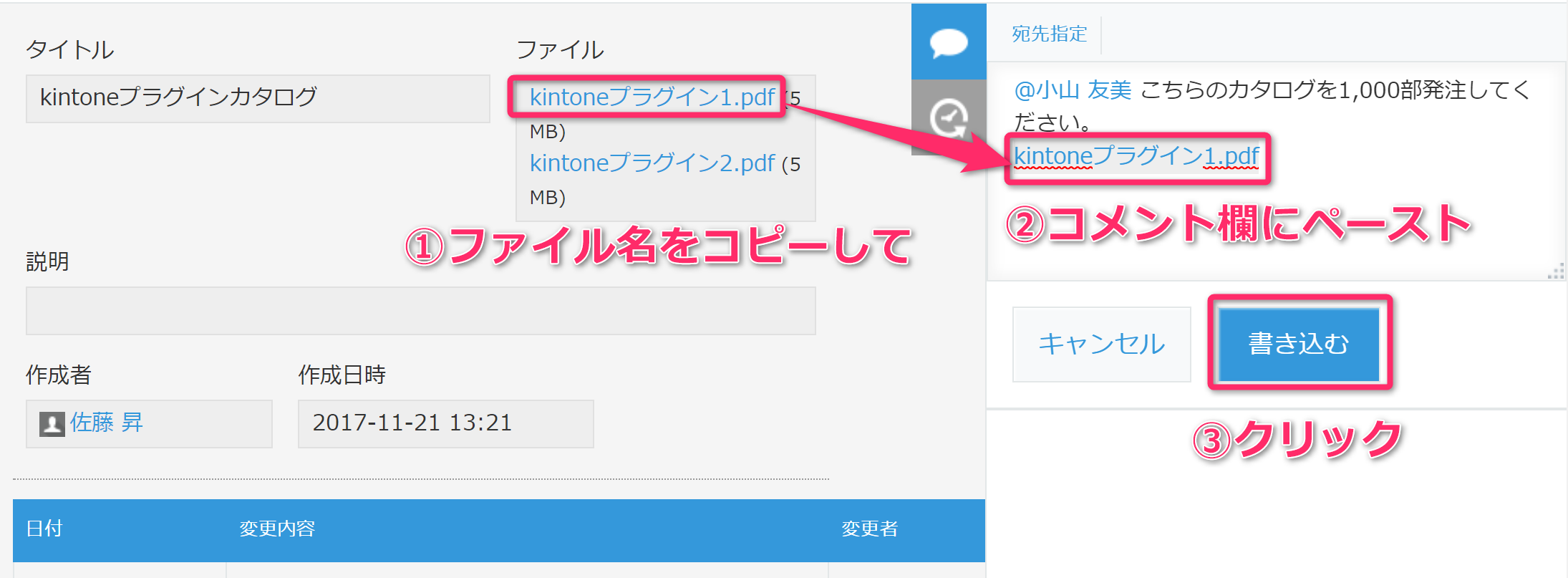Click the 作成日時 value 2017-11-21 13:21
This screenshot has width=1568, height=578.
pos(445,423)
